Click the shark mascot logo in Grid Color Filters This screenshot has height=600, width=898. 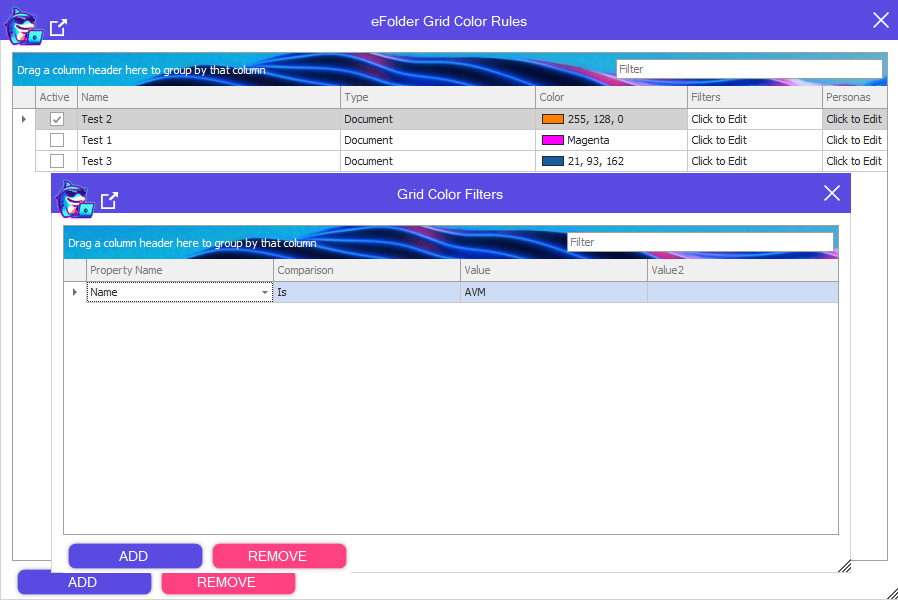[75, 200]
